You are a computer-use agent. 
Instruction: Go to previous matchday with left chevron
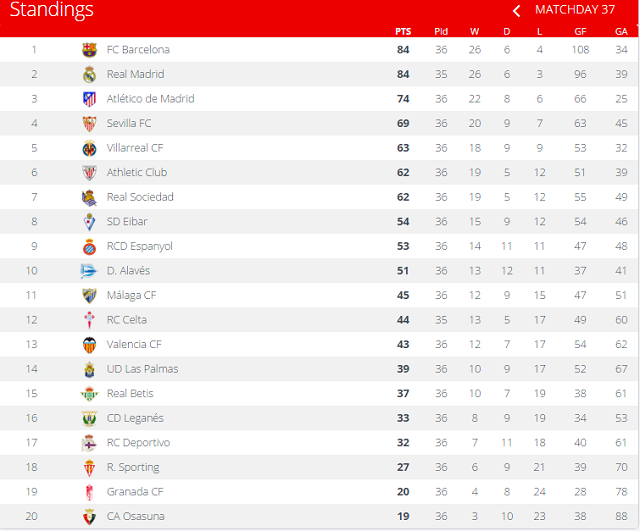[x=516, y=11]
